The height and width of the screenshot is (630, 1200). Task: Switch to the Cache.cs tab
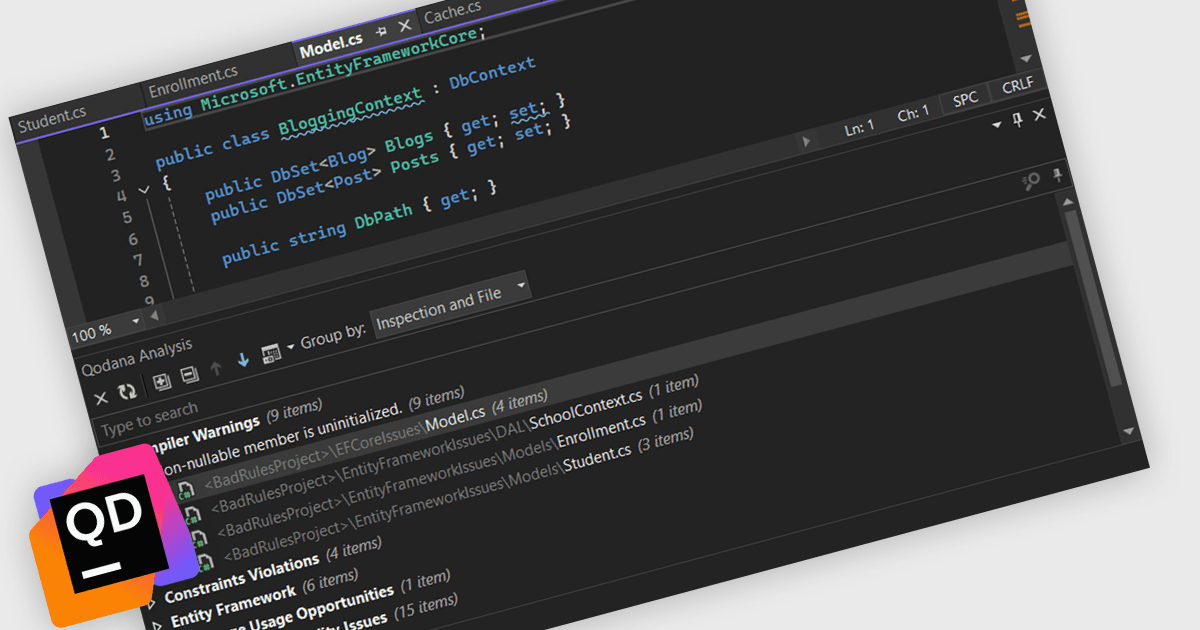click(453, 13)
